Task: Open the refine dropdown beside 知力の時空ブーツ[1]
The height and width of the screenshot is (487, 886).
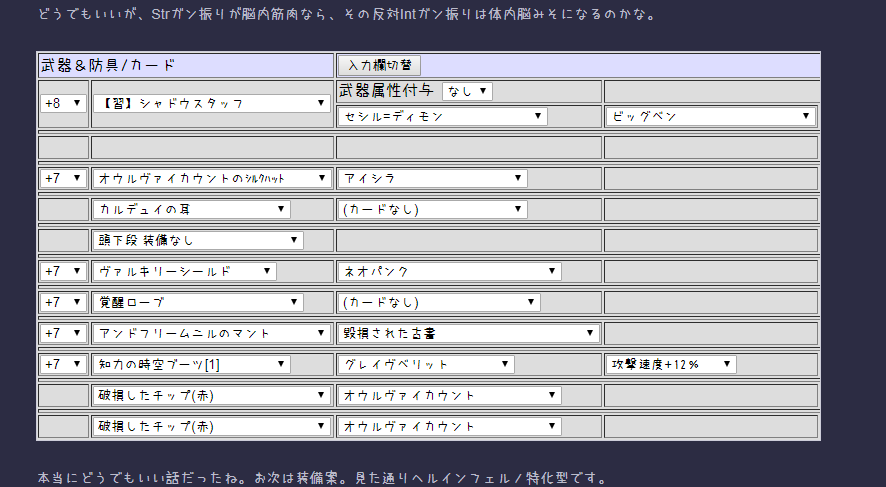Action: 63,364
